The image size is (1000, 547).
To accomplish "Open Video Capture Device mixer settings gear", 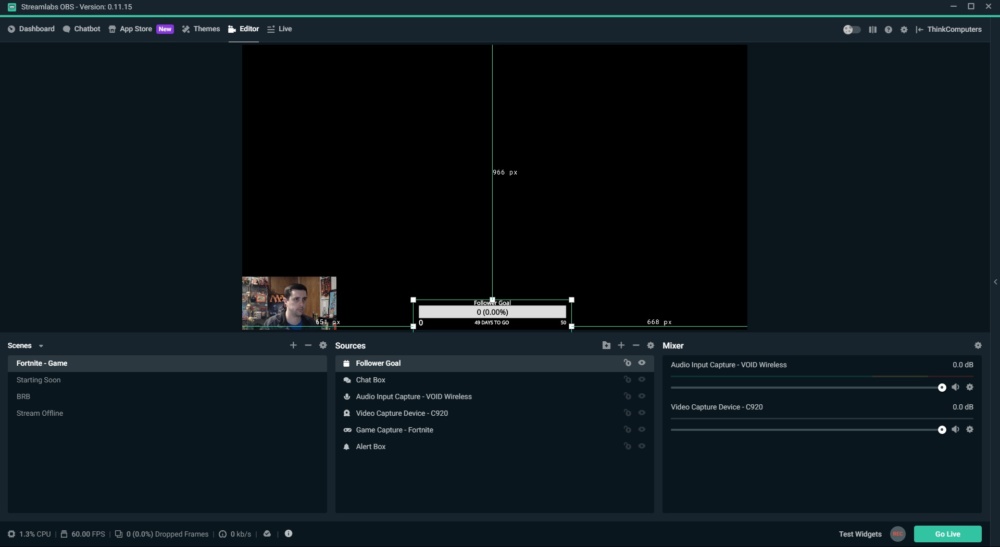I will pyautogui.click(x=970, y=429).
